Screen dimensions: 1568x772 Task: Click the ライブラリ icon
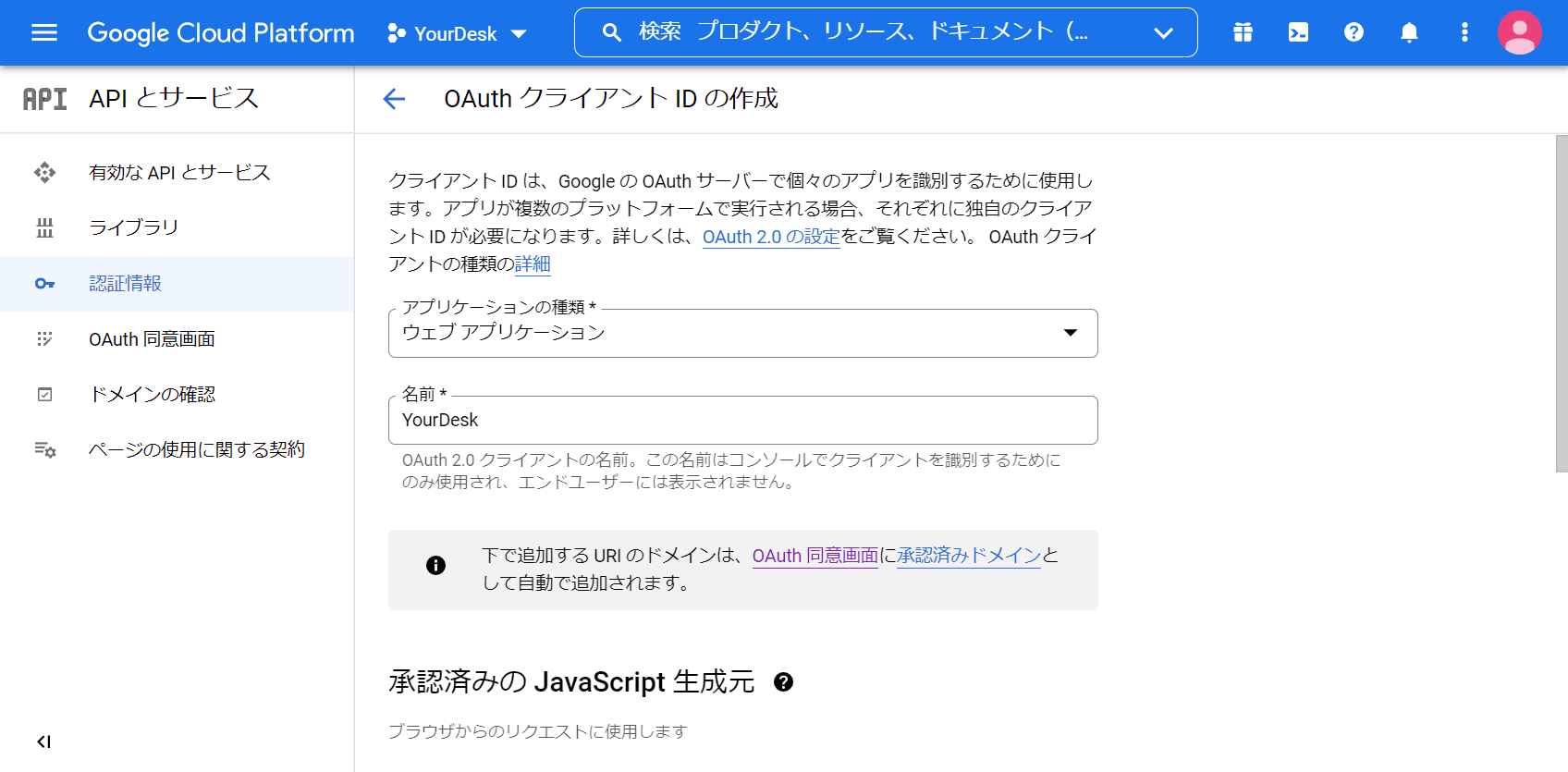(x=44, y=227)
